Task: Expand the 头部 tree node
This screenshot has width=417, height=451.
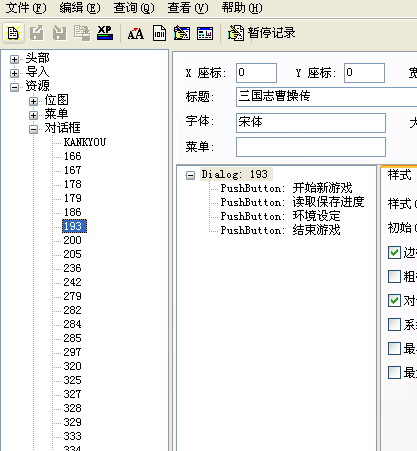Action: [14, 59]
